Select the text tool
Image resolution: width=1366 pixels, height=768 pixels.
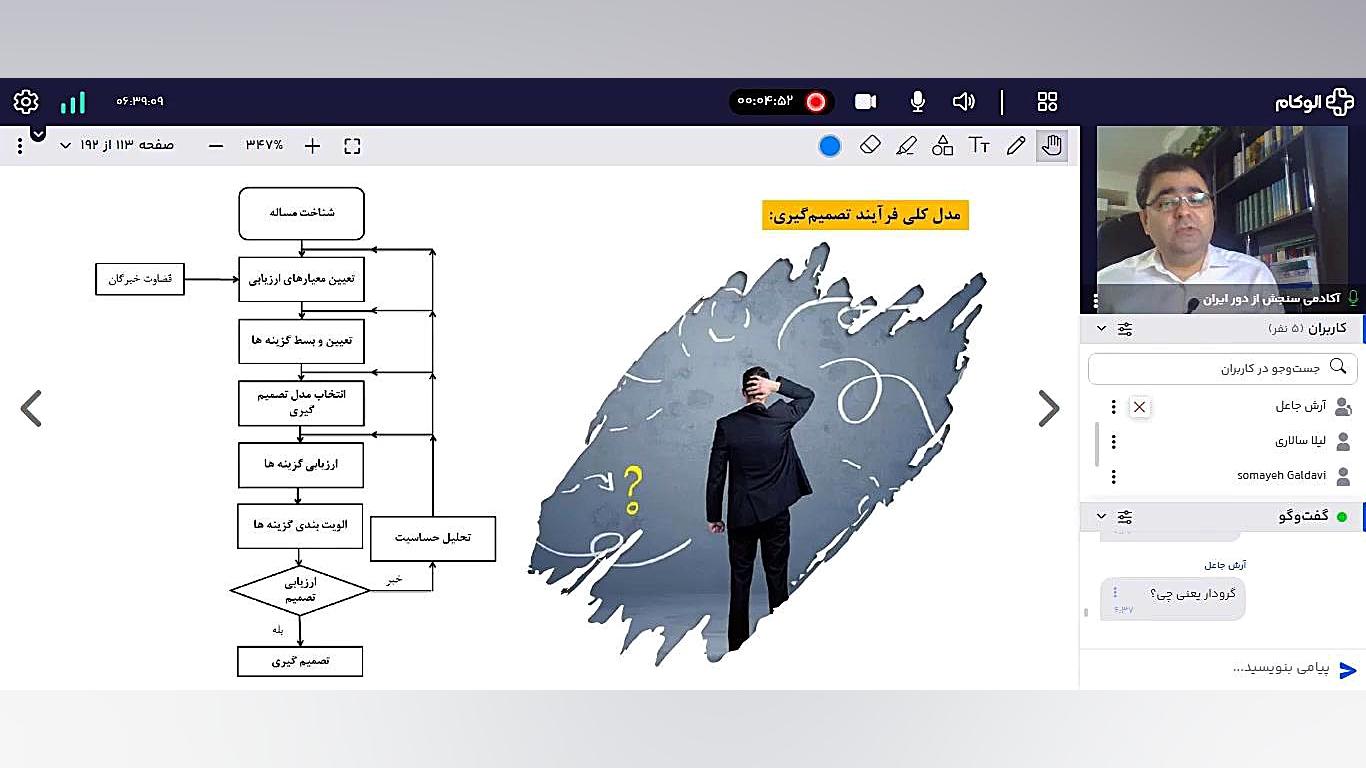(979, 146)
